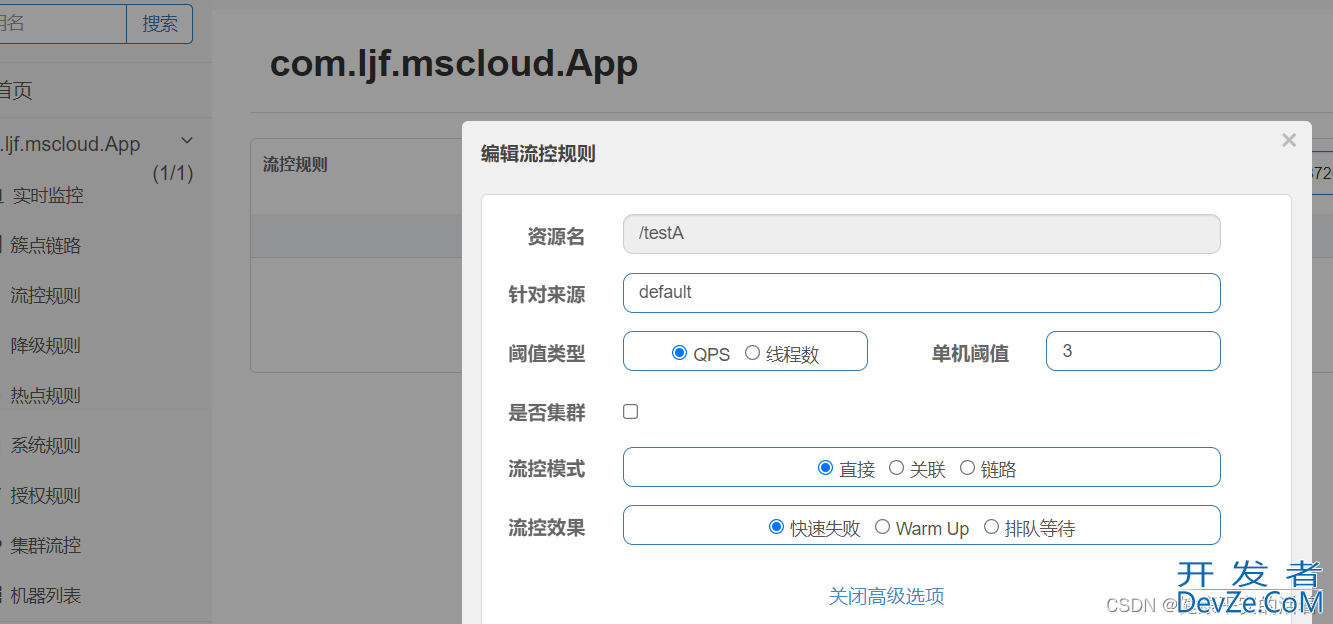Select Warm Up flow effect radio
This screenshot has height=624, width=1333.
pos(882,527)
